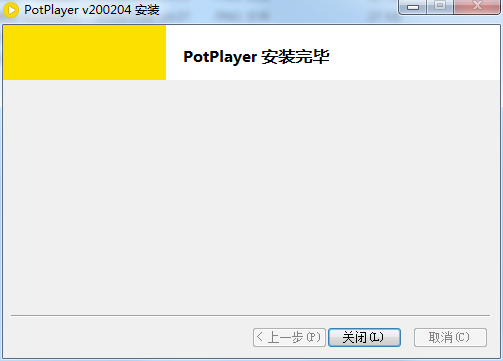503x361 pixels.
Task: Click the 'PotPlayer 安装完毕' heading text
Action: click(256, 57)
